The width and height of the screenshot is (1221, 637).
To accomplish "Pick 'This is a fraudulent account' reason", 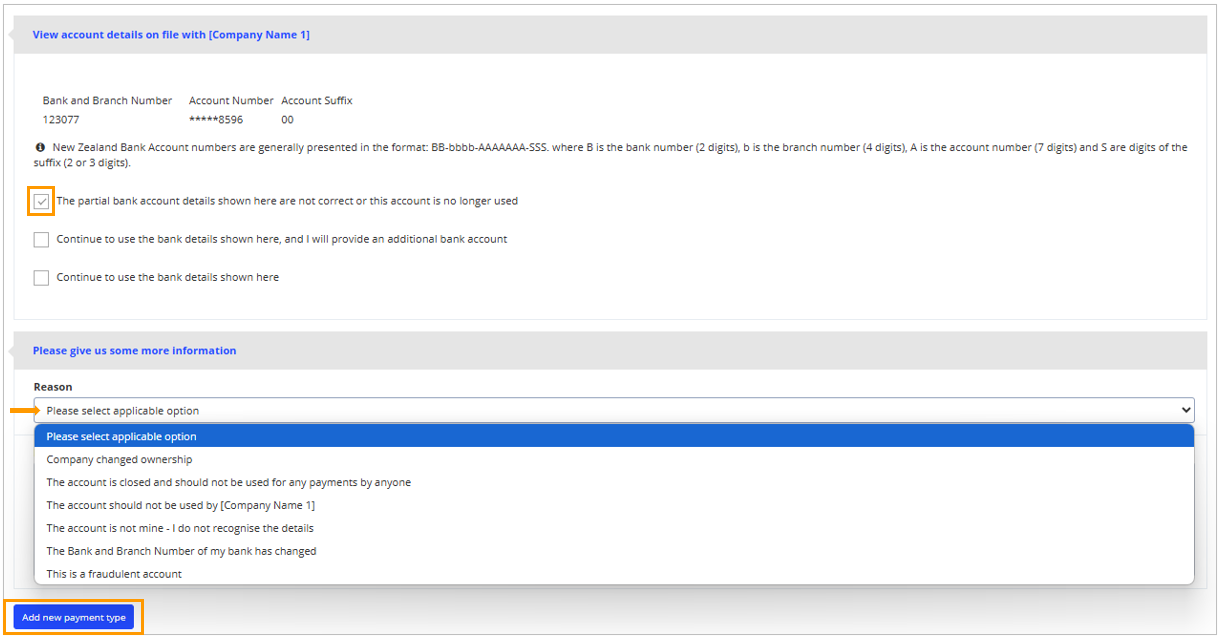I will tap(114, 575).
